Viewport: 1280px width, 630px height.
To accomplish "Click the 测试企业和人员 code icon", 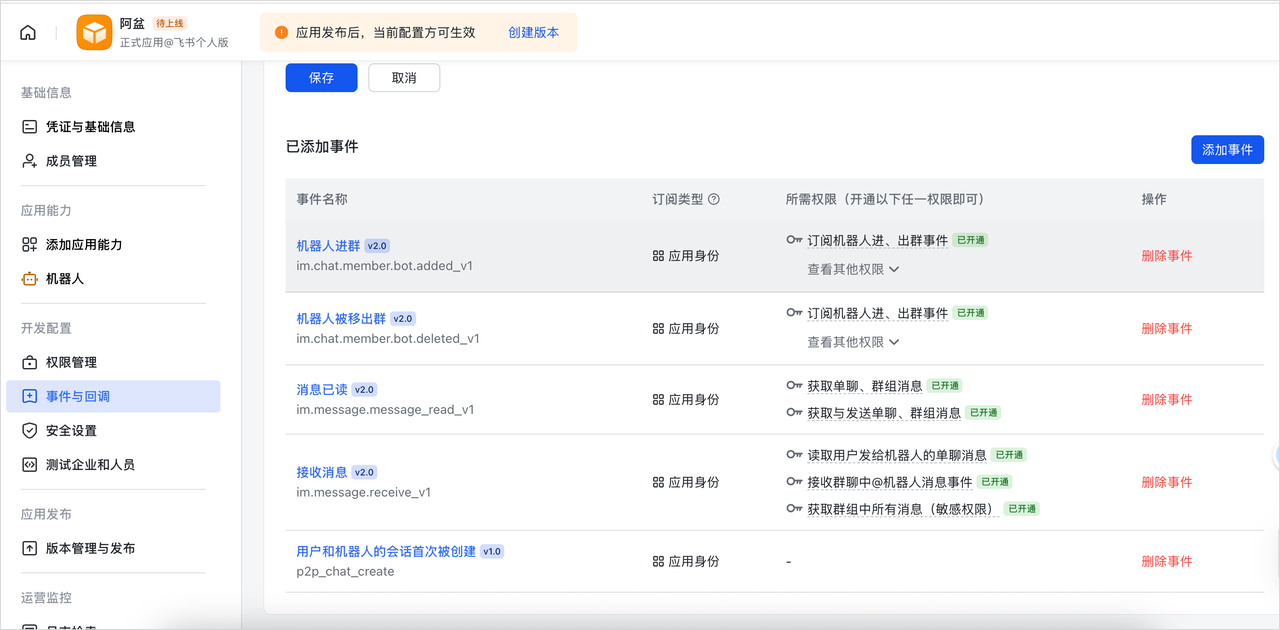I will pos(29,465).
